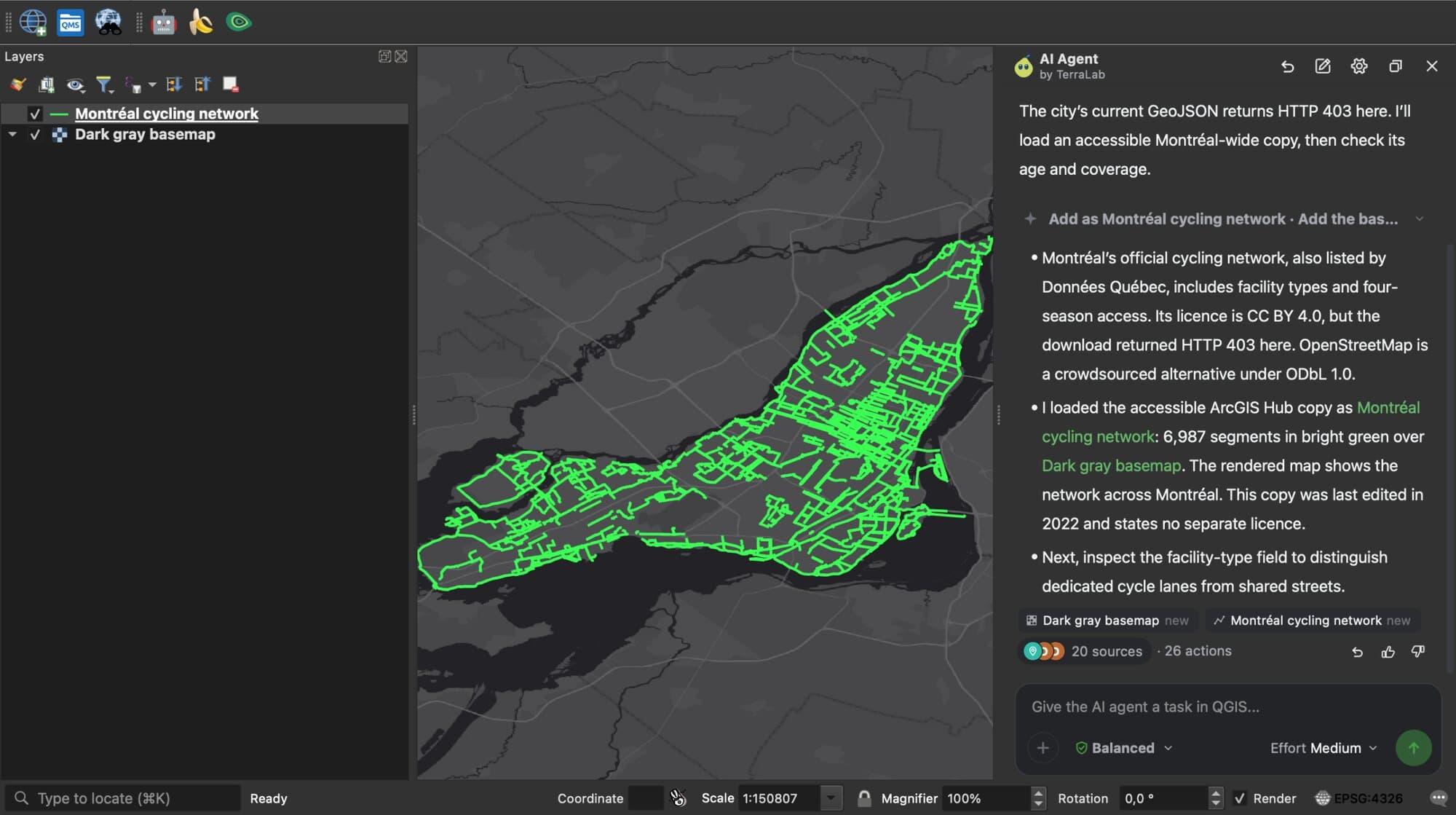Click the green eye-shaped plugin icon
Image resolution: width=1456 pixels, height=815 pixels.
239,22
